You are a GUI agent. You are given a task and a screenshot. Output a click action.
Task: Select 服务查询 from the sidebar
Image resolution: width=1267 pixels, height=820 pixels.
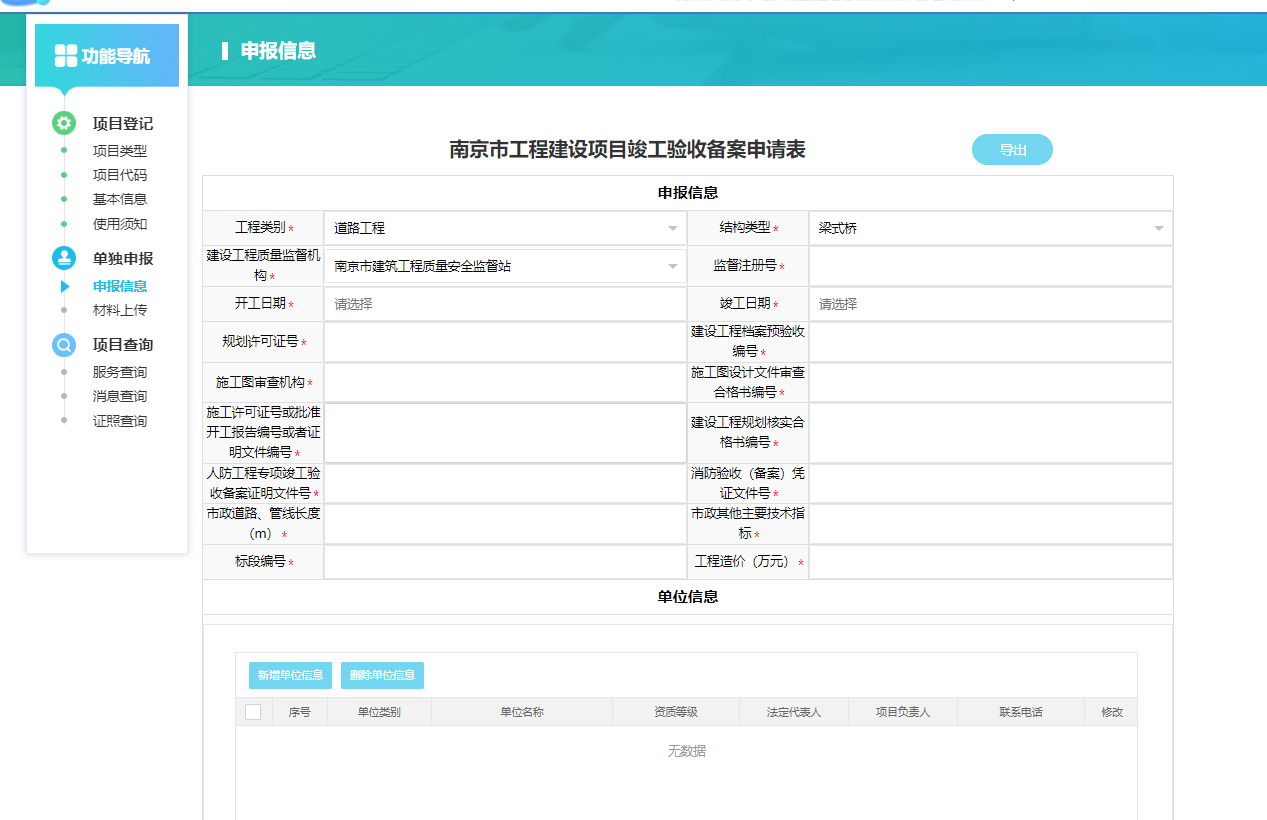coord(120,373)
